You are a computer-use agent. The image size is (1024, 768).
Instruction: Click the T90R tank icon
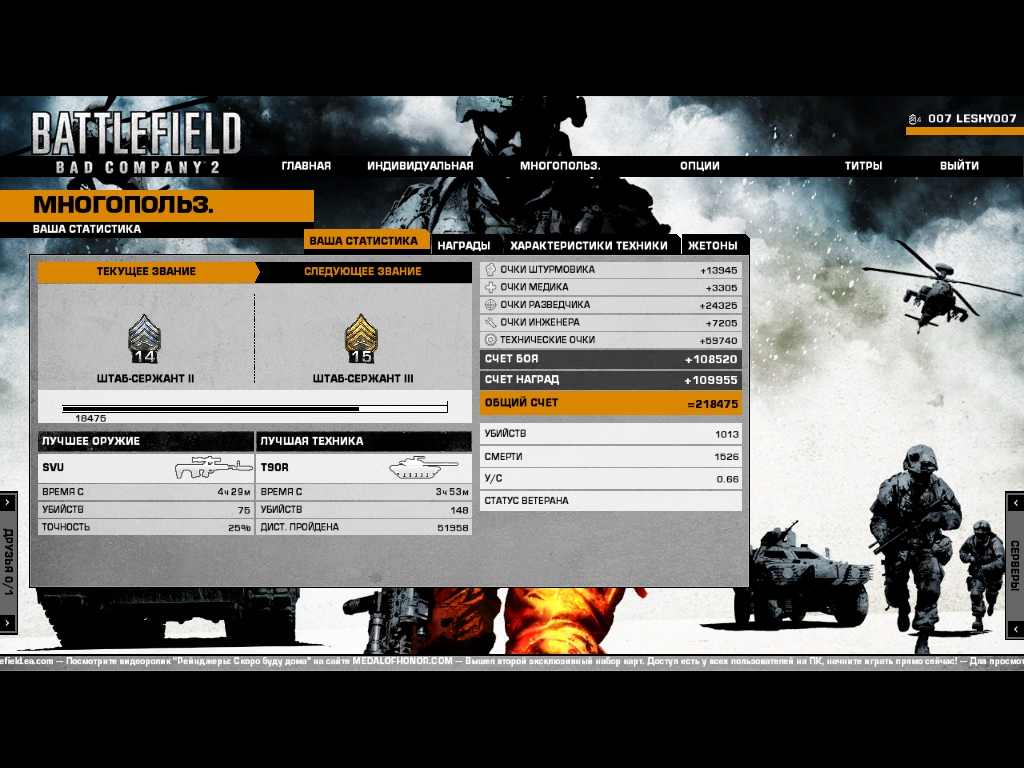423,467
